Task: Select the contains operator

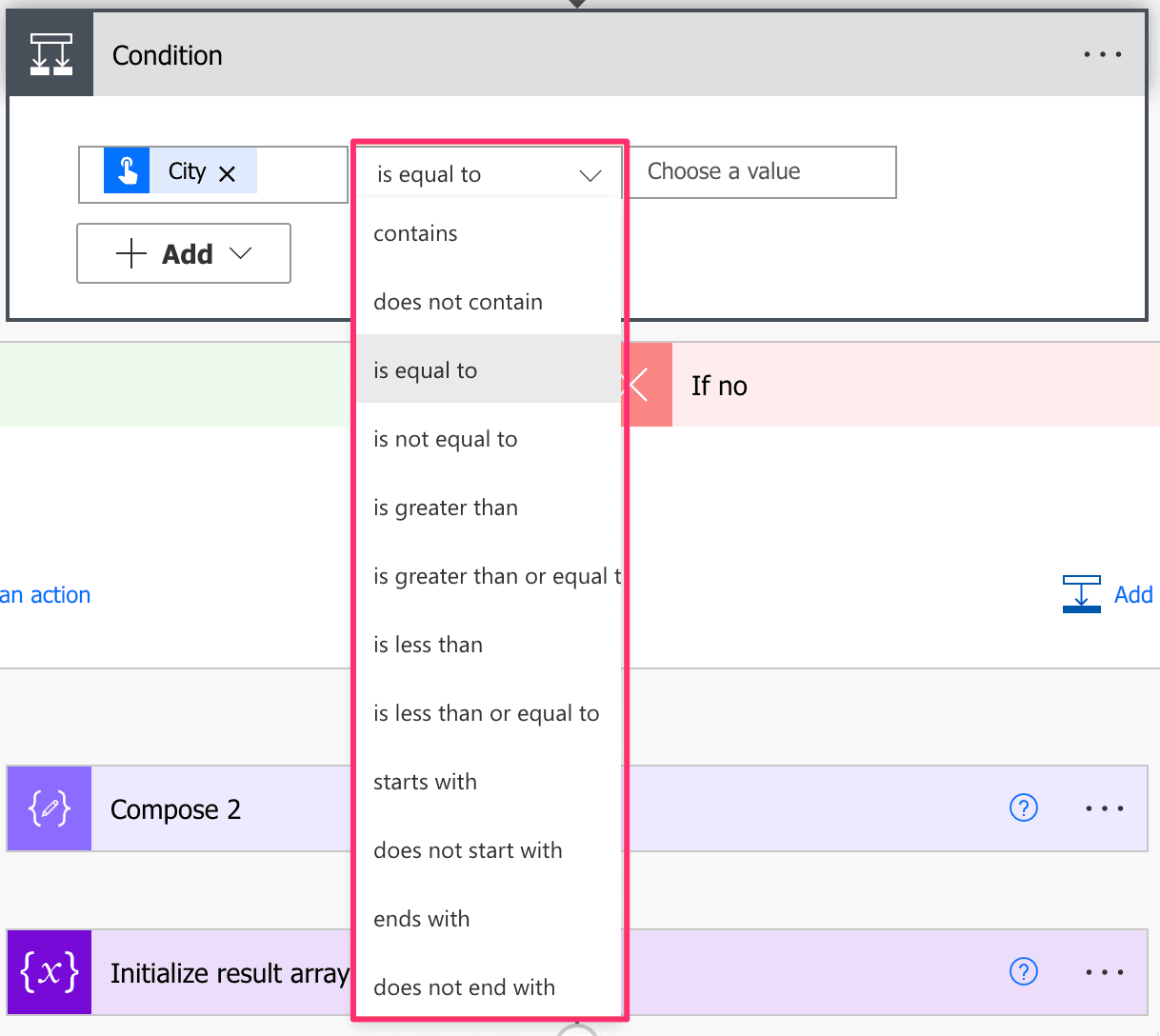Action: click(x=415, y=232)
